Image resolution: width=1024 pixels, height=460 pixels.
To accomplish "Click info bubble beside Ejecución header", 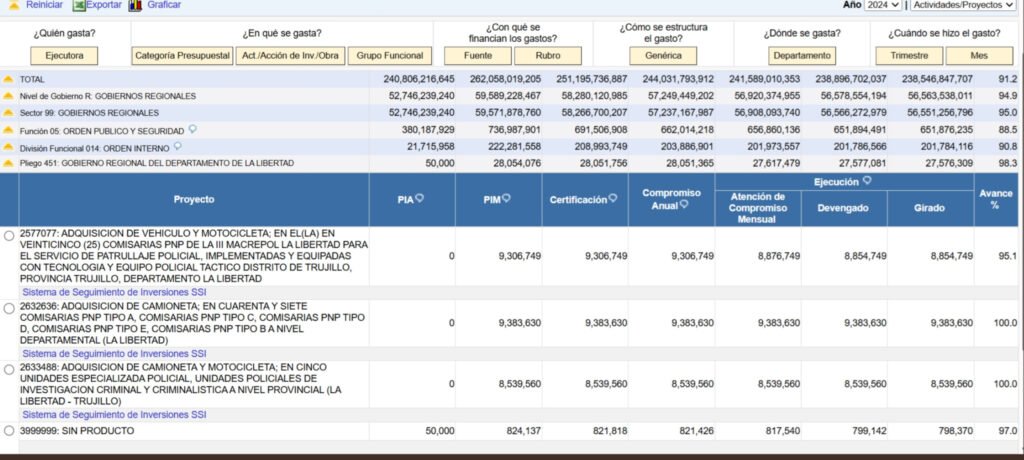I will click(867, 181).
